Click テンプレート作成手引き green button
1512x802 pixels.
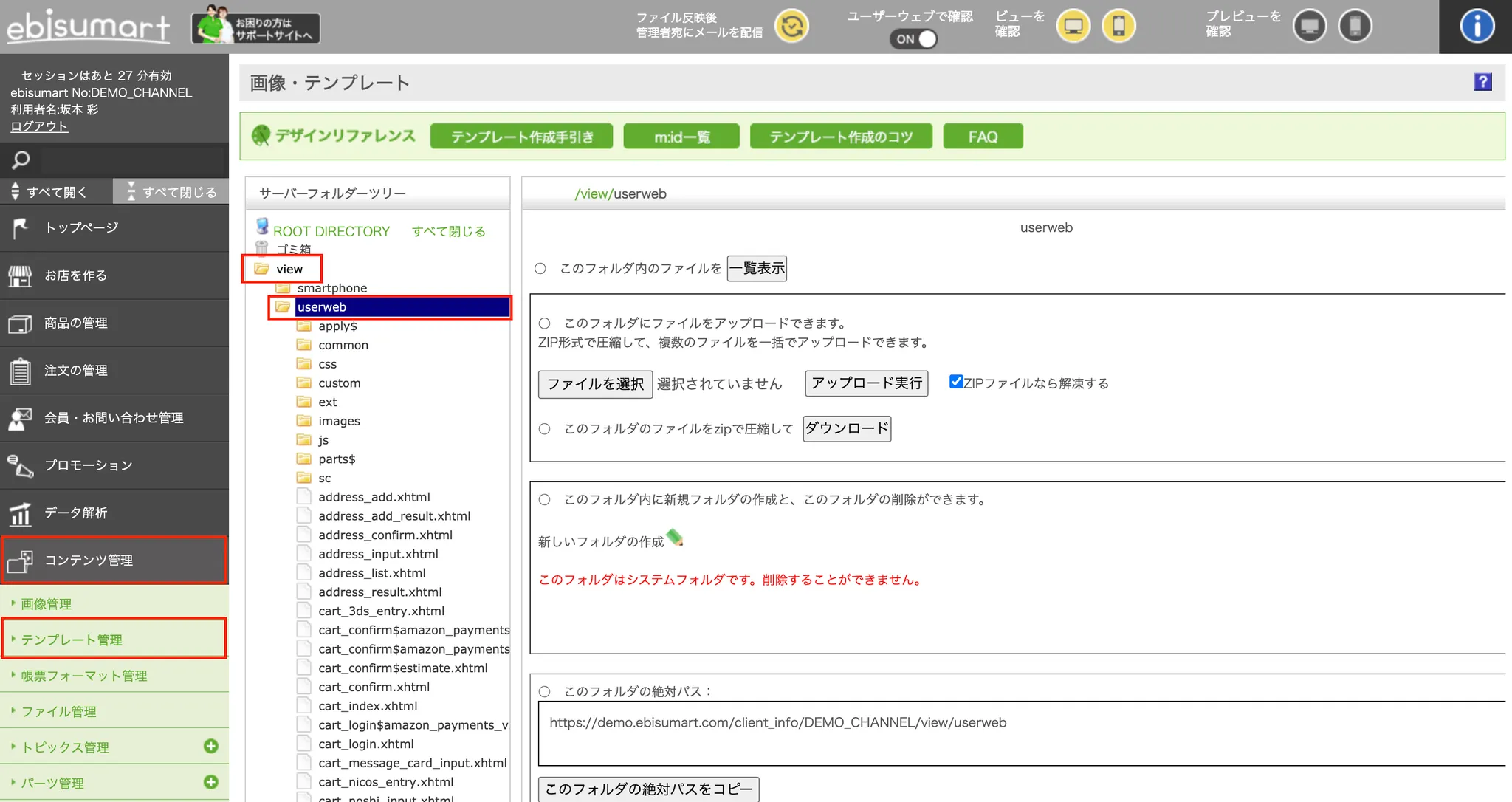coord(521,137)
